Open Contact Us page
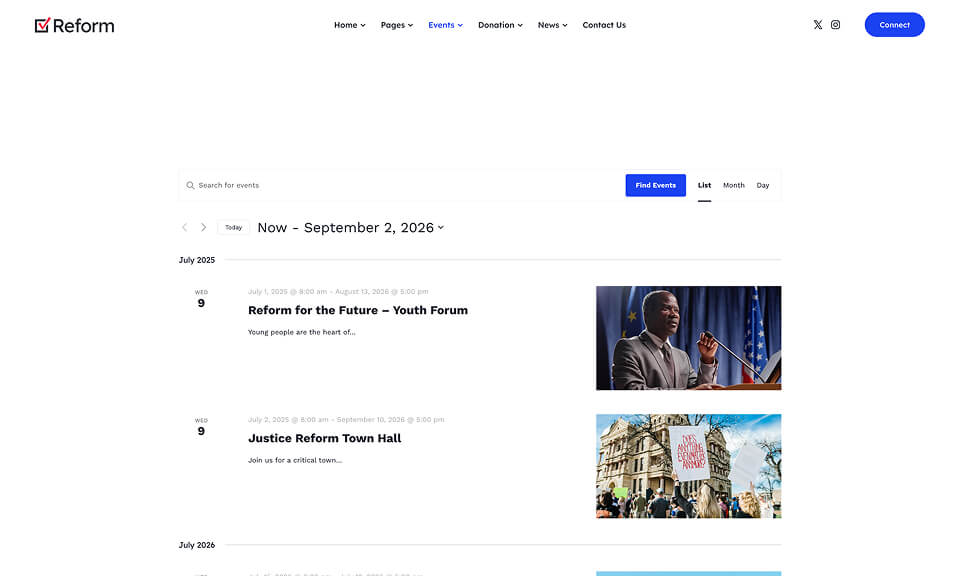 point(604,25)
